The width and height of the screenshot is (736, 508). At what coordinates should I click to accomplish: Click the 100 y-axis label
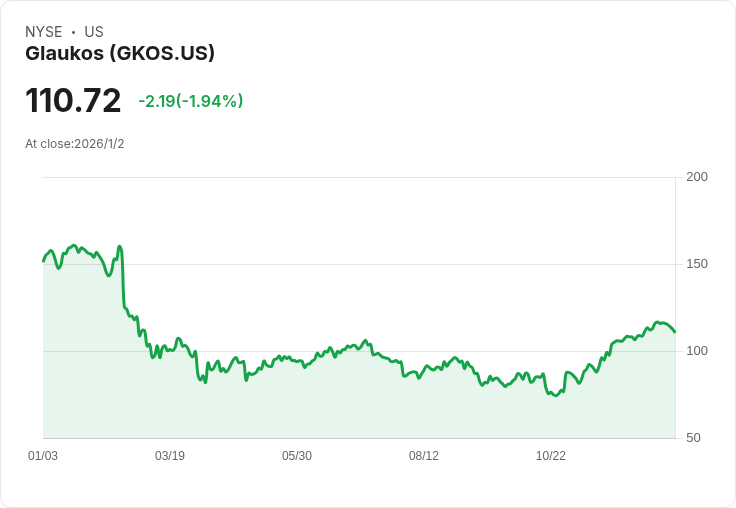tap(697, 351)
